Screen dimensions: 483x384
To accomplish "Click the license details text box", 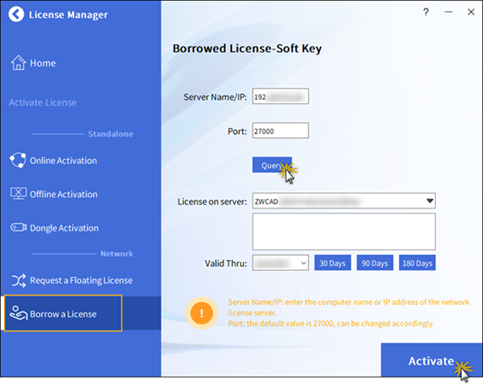I will pyautogui.click(x=344, y=232).
